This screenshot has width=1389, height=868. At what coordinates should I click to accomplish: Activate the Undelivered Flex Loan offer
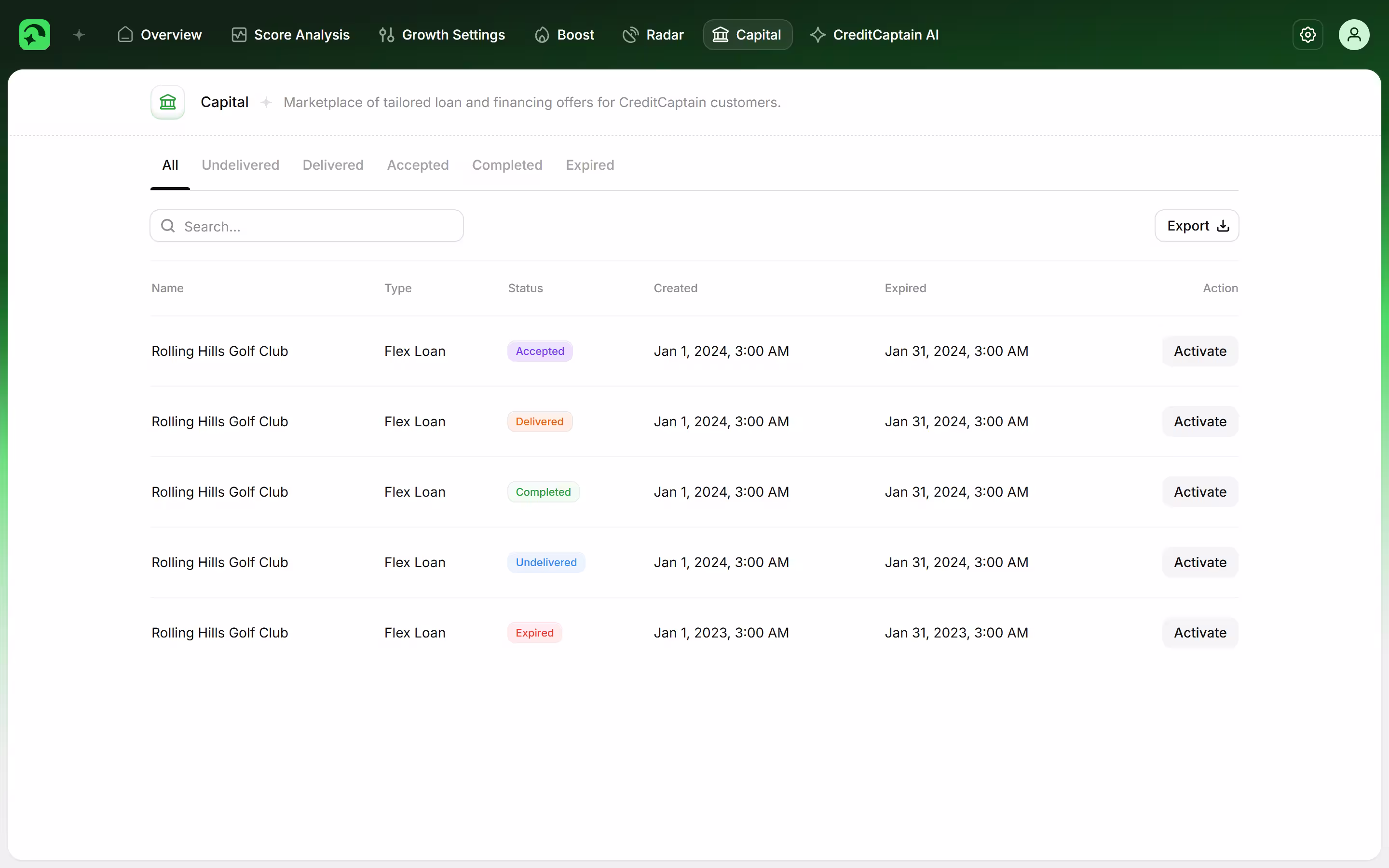pos(1200,563)
